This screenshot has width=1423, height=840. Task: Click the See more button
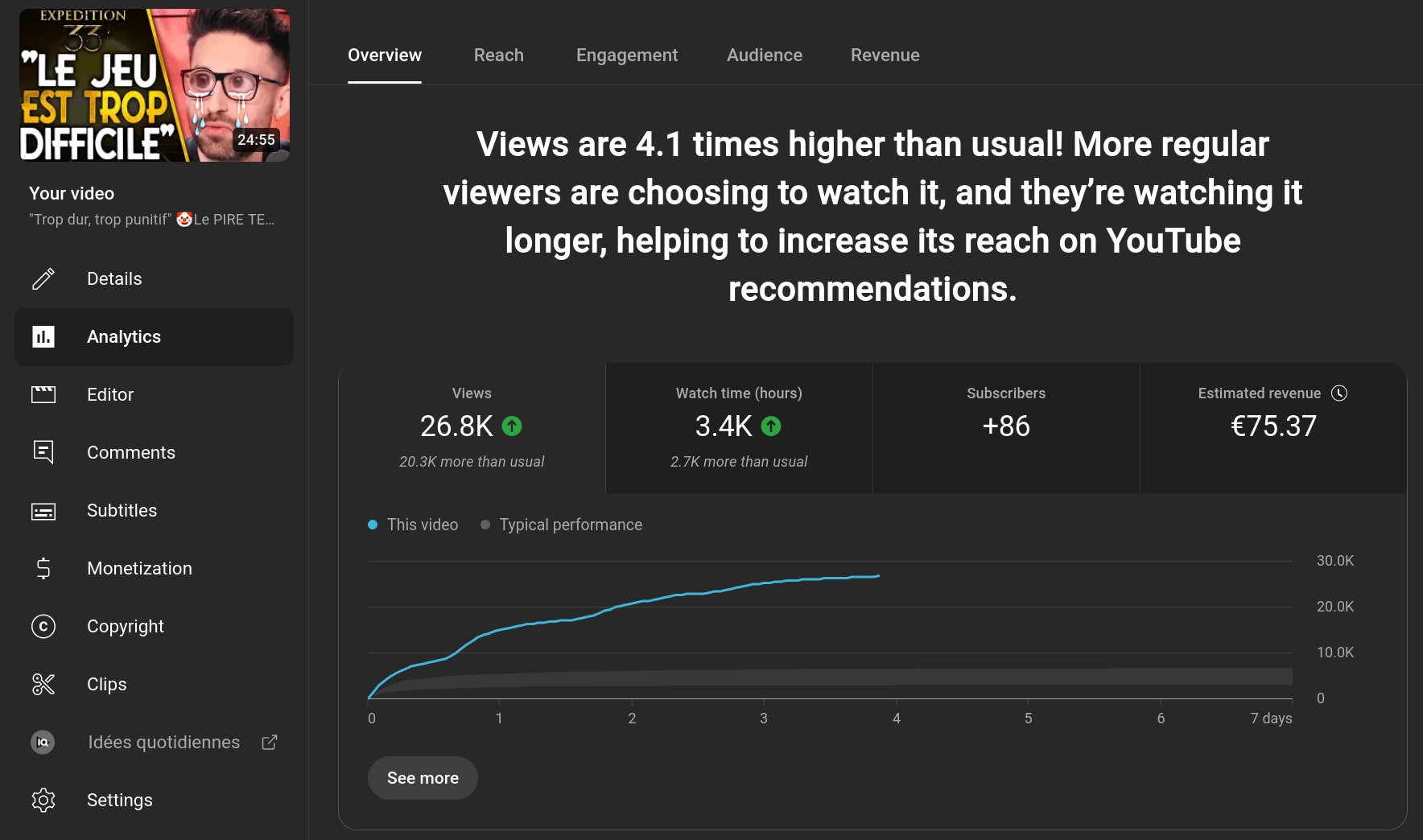(x=423, y=778)
